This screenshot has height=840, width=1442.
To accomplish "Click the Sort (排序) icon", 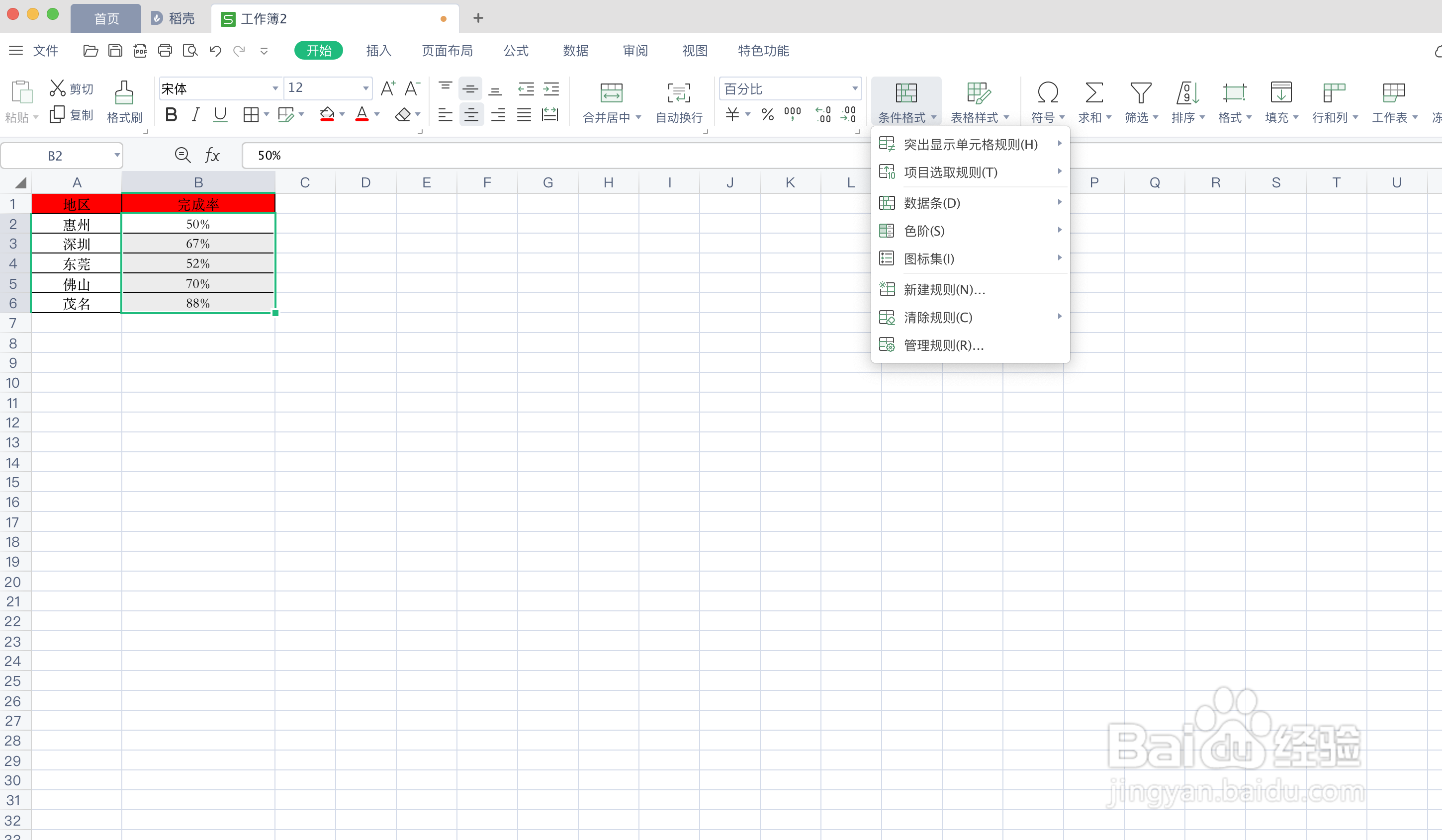I will click(x=1187, y=92).
